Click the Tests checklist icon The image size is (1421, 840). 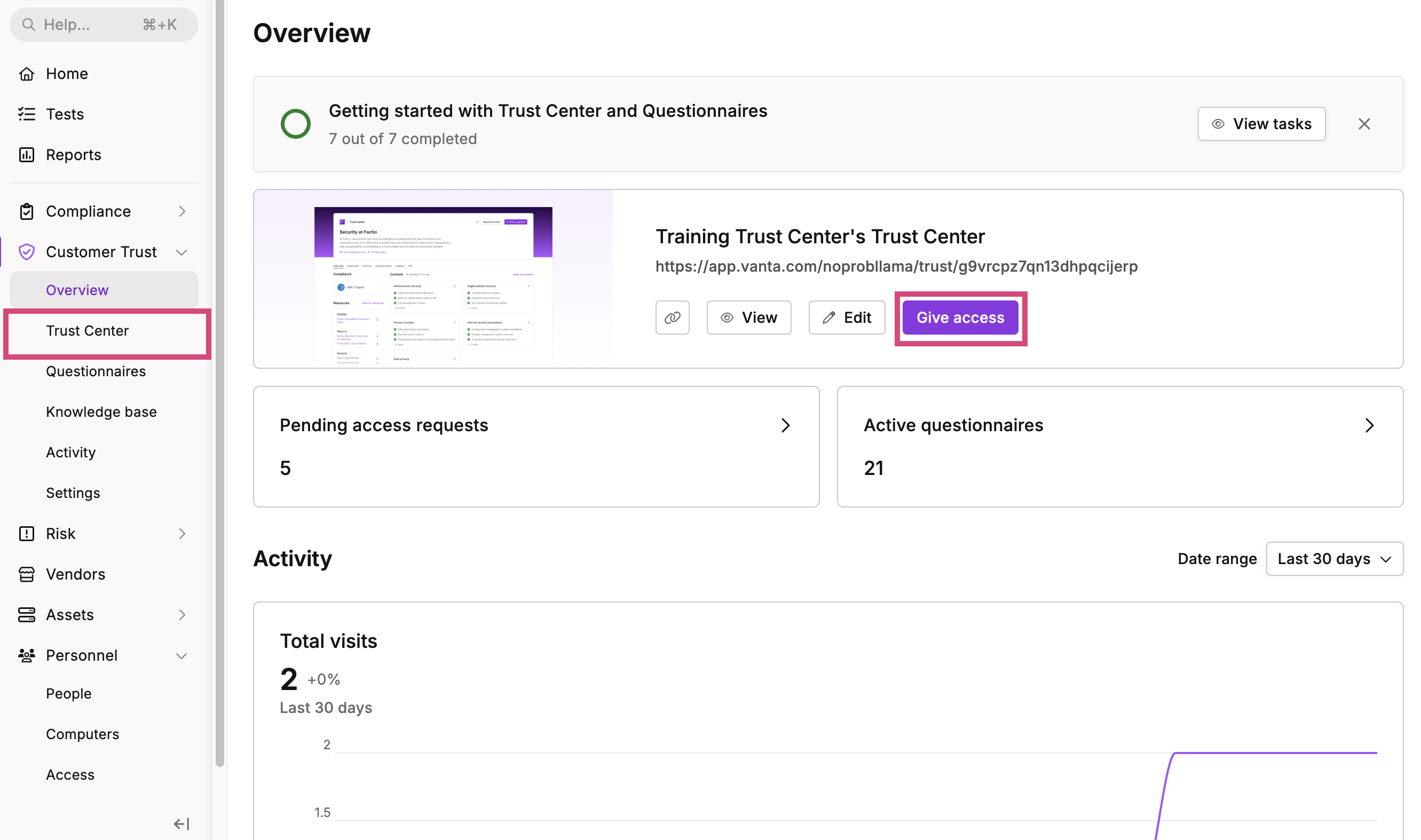tap(27, 114)
